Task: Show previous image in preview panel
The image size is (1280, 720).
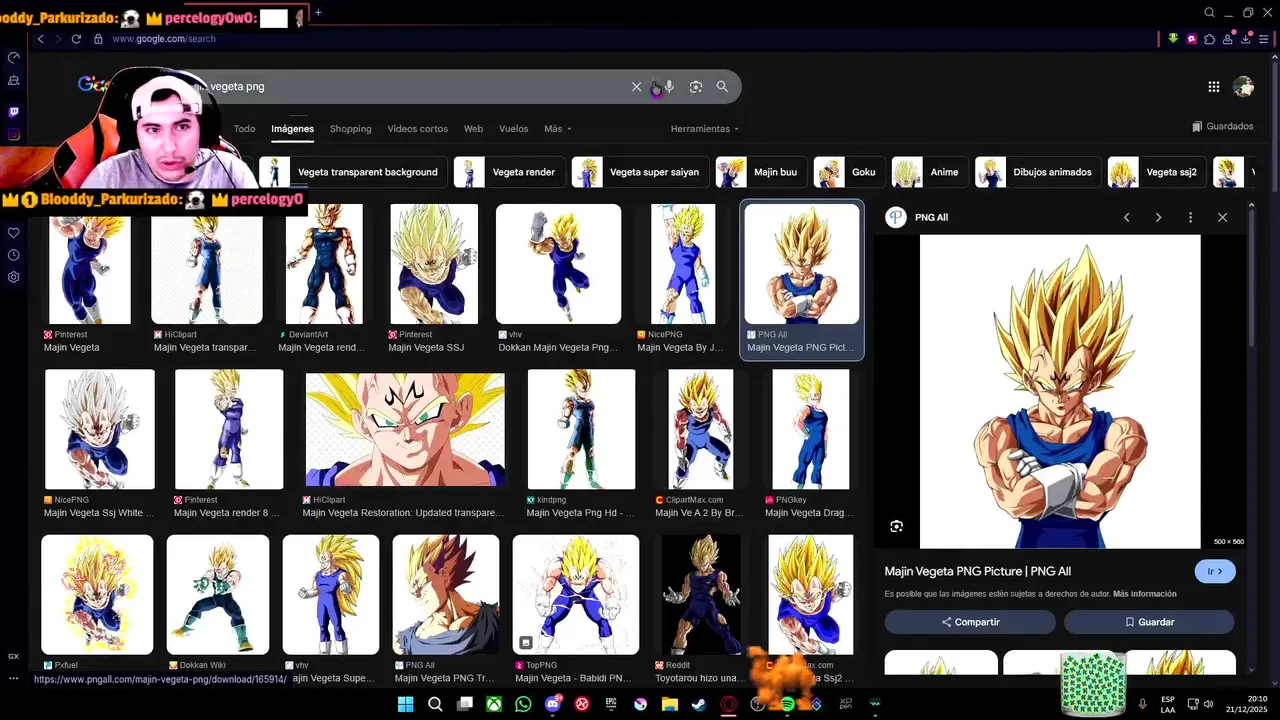Action: pyautogui.click(x=1126, y=217)
